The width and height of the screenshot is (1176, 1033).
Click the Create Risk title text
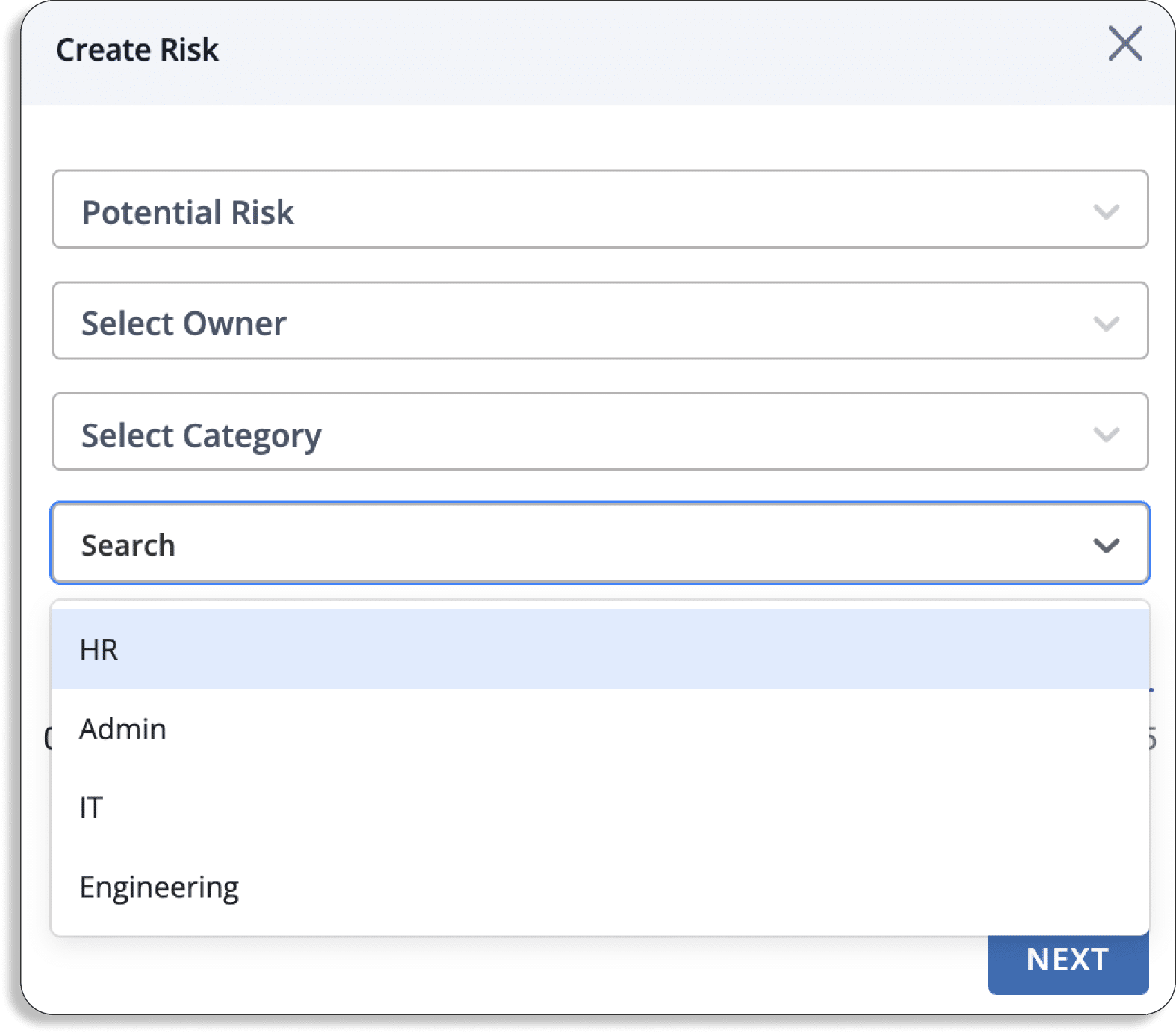137,50
